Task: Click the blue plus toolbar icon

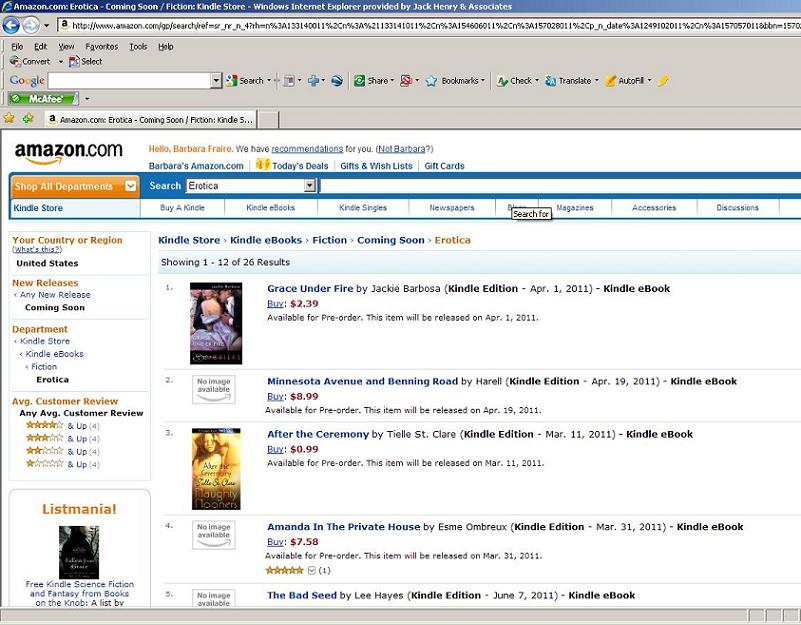Action: pos(313,81)
